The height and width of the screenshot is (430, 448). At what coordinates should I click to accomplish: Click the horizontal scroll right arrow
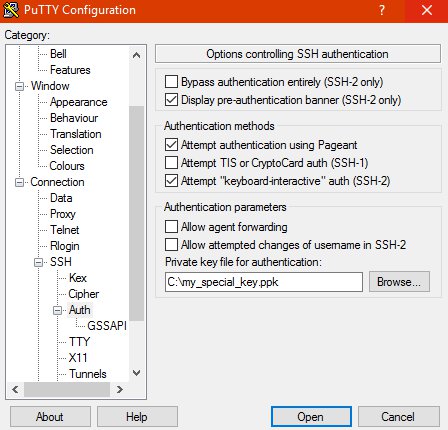pyautogui.click(x=120, y=389)
